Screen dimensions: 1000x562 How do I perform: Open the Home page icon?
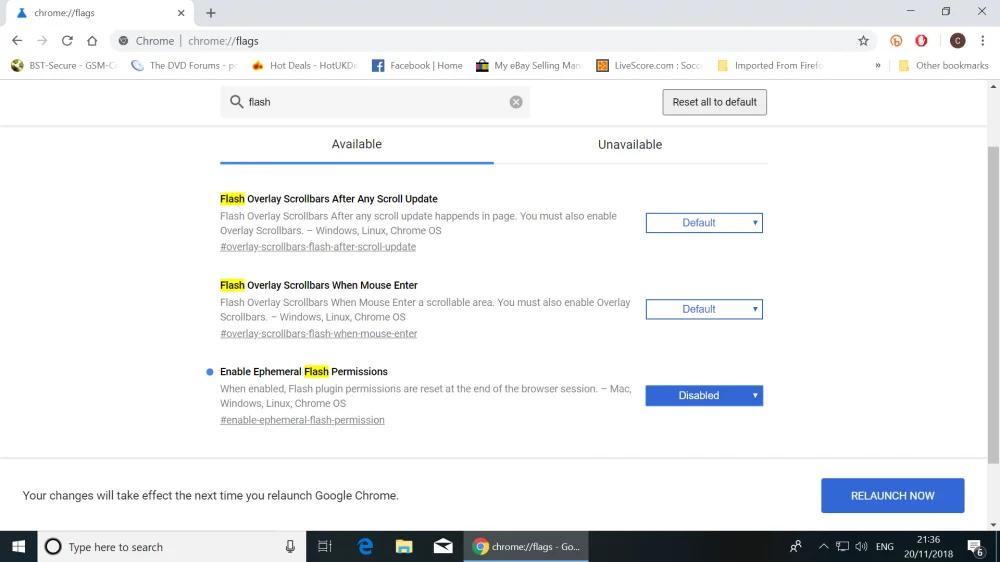coord(92,41)
